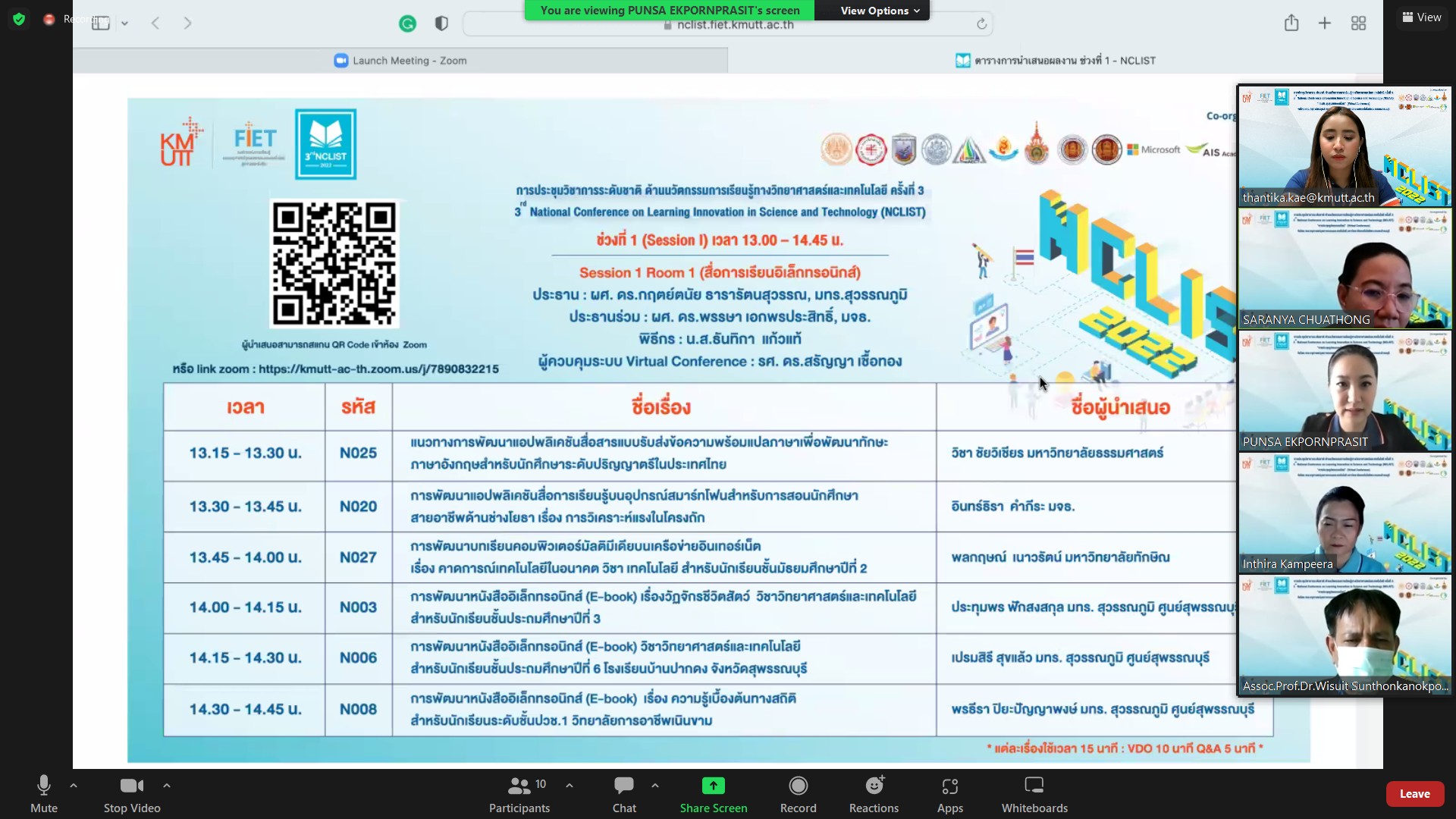Image resolution: width=1456 pixels, height=819 pixels.
Task: Open the Zoom Apps panel
Action: (949, 793)
